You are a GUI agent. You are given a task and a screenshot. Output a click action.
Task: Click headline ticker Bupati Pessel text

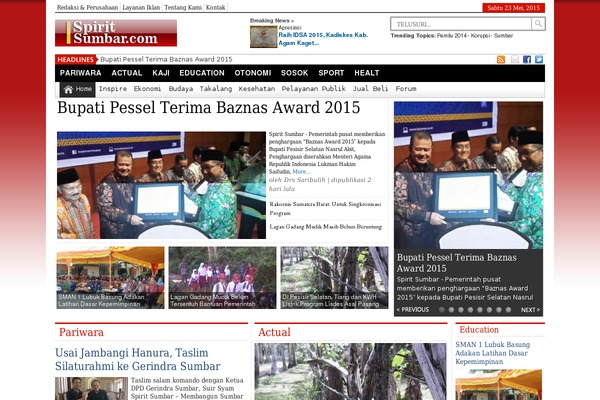(x=166, y=59)
